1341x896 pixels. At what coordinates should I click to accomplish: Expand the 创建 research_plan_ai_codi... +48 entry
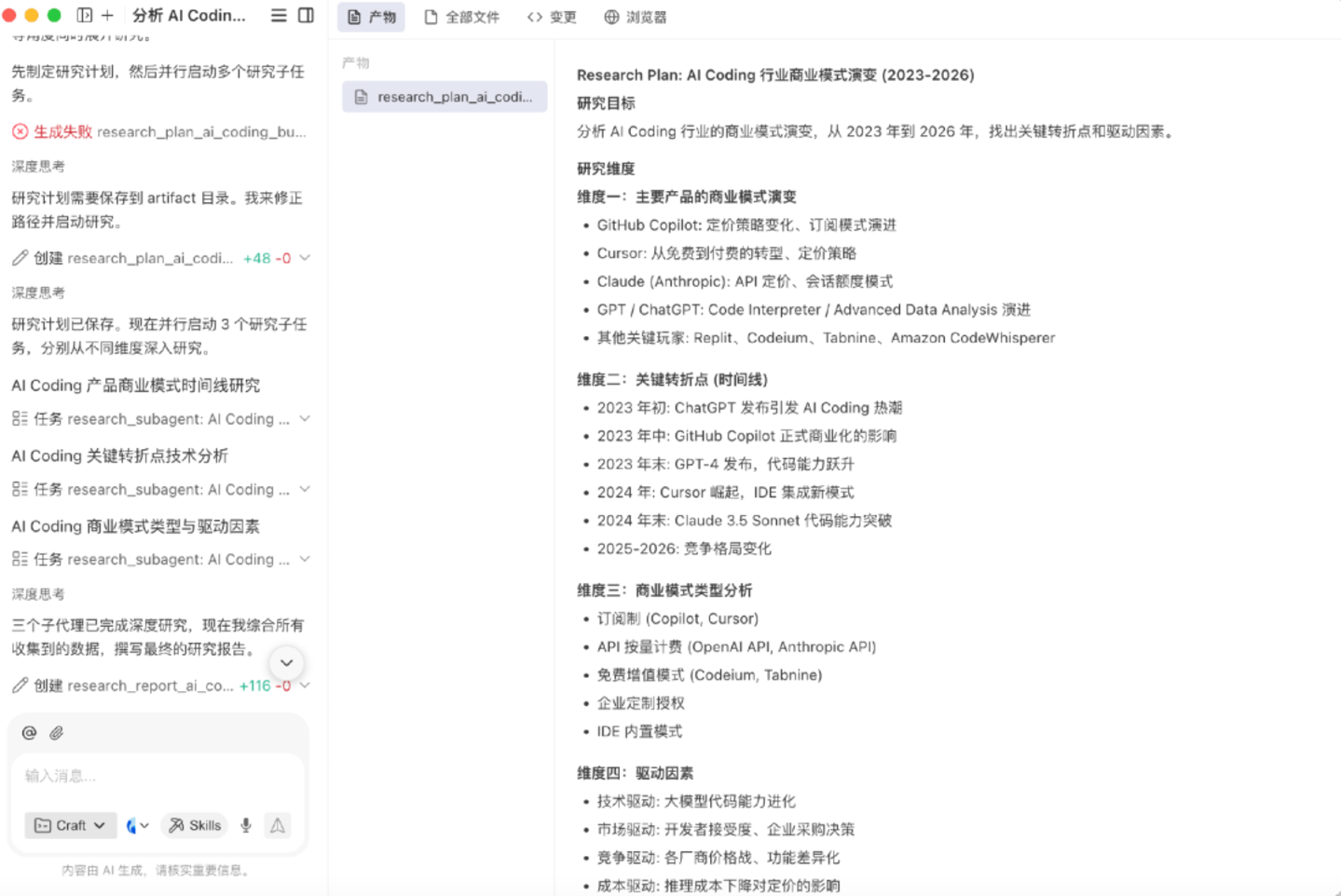point(305,258)
